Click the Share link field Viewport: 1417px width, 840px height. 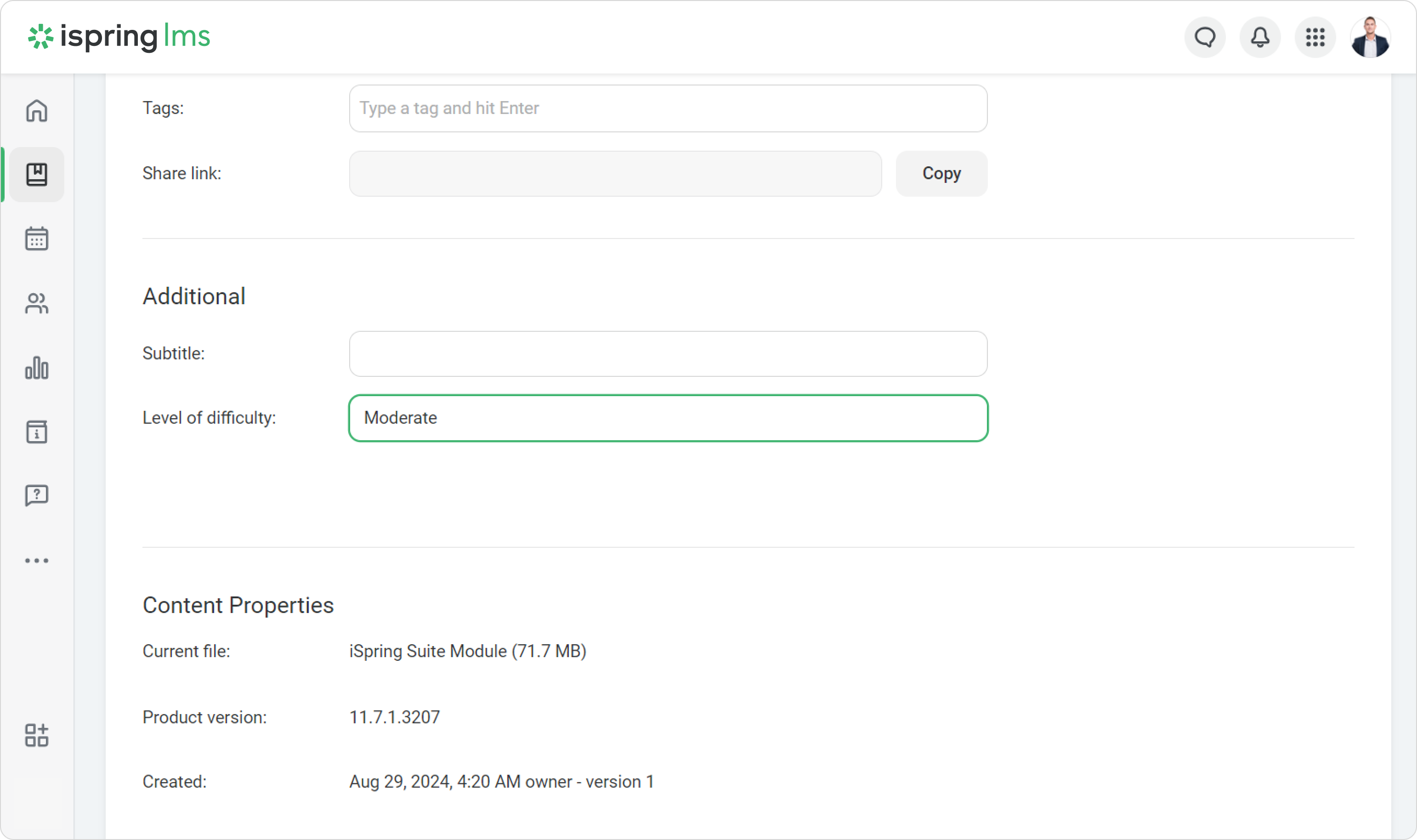(x=615, y=173)
